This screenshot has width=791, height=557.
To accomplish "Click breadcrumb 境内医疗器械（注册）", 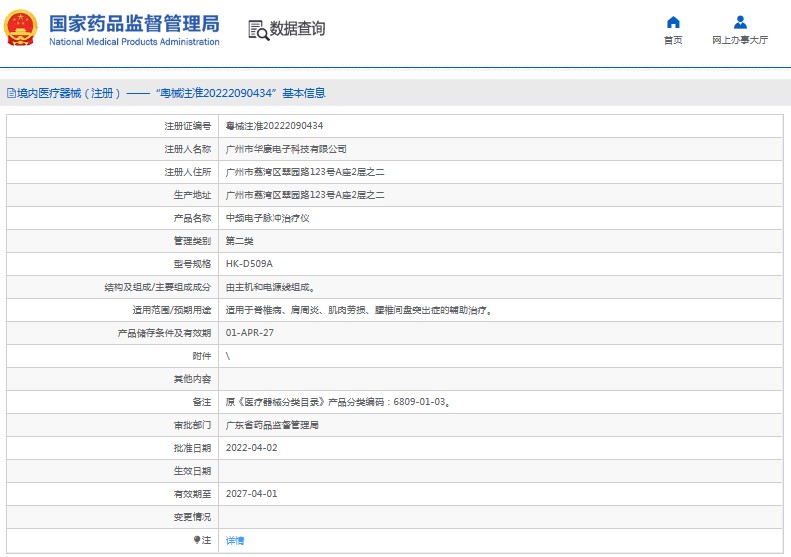I will (x=69, y=93).
